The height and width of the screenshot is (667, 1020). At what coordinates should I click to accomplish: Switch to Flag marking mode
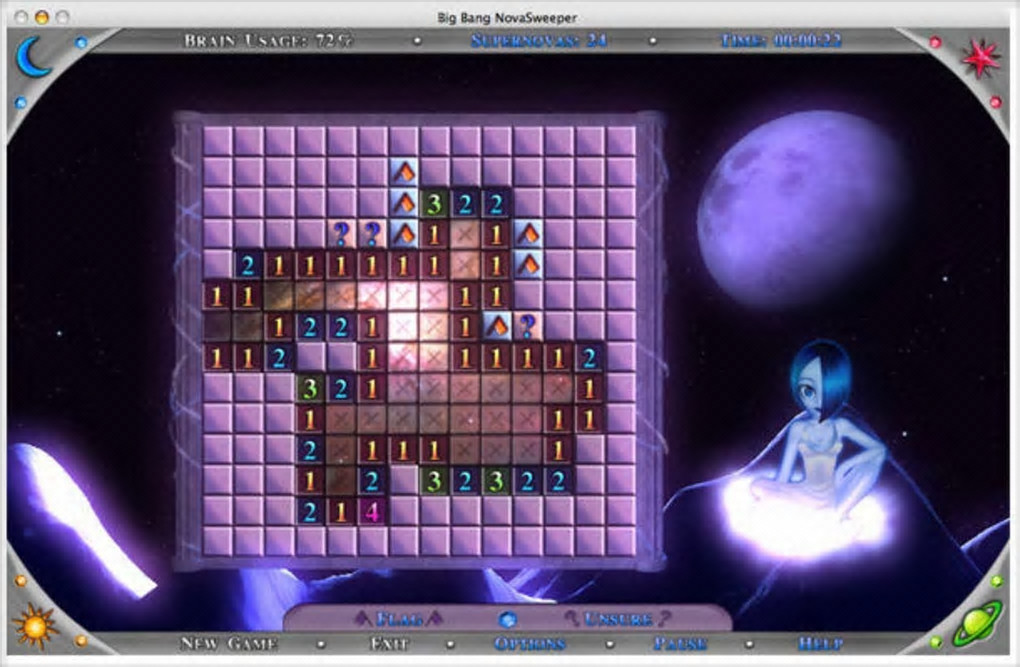tap(398, 618)
